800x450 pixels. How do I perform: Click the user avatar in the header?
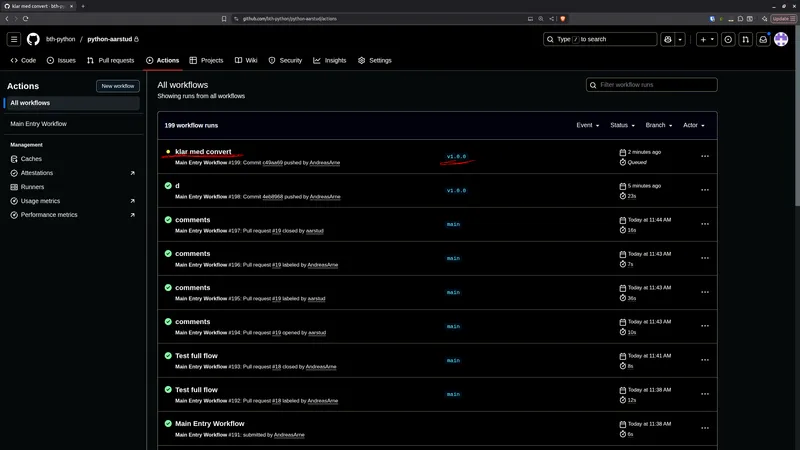[781, 39]
